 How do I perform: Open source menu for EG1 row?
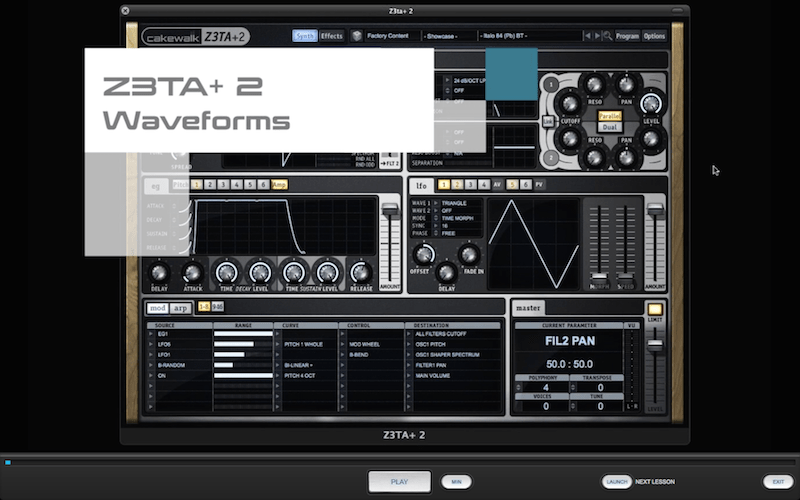coord(151,334)
